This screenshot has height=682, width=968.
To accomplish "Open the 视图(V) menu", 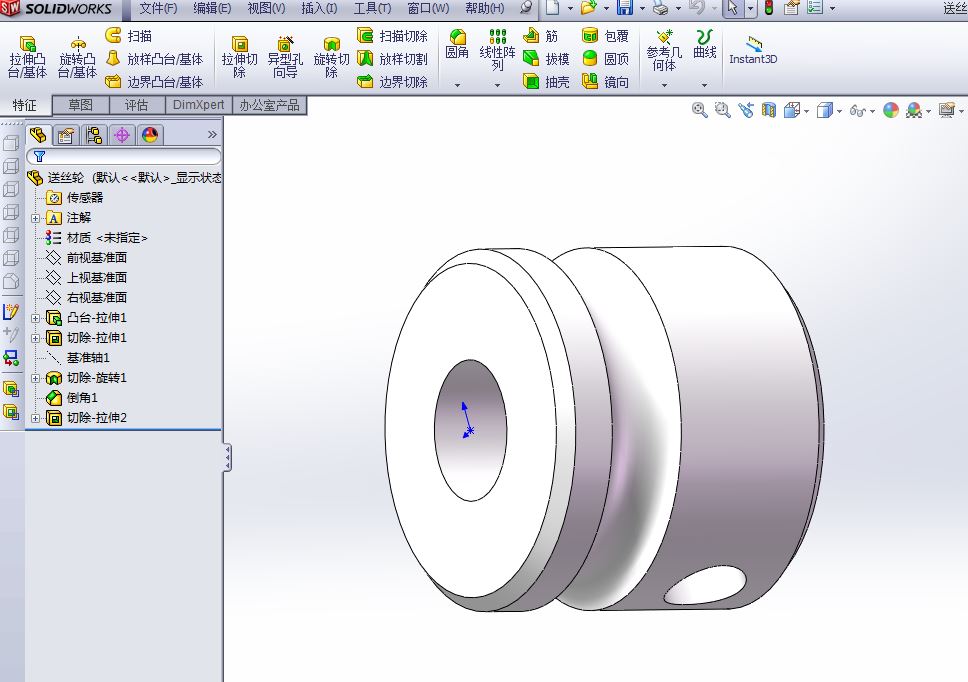I will [x=266, y=9].
